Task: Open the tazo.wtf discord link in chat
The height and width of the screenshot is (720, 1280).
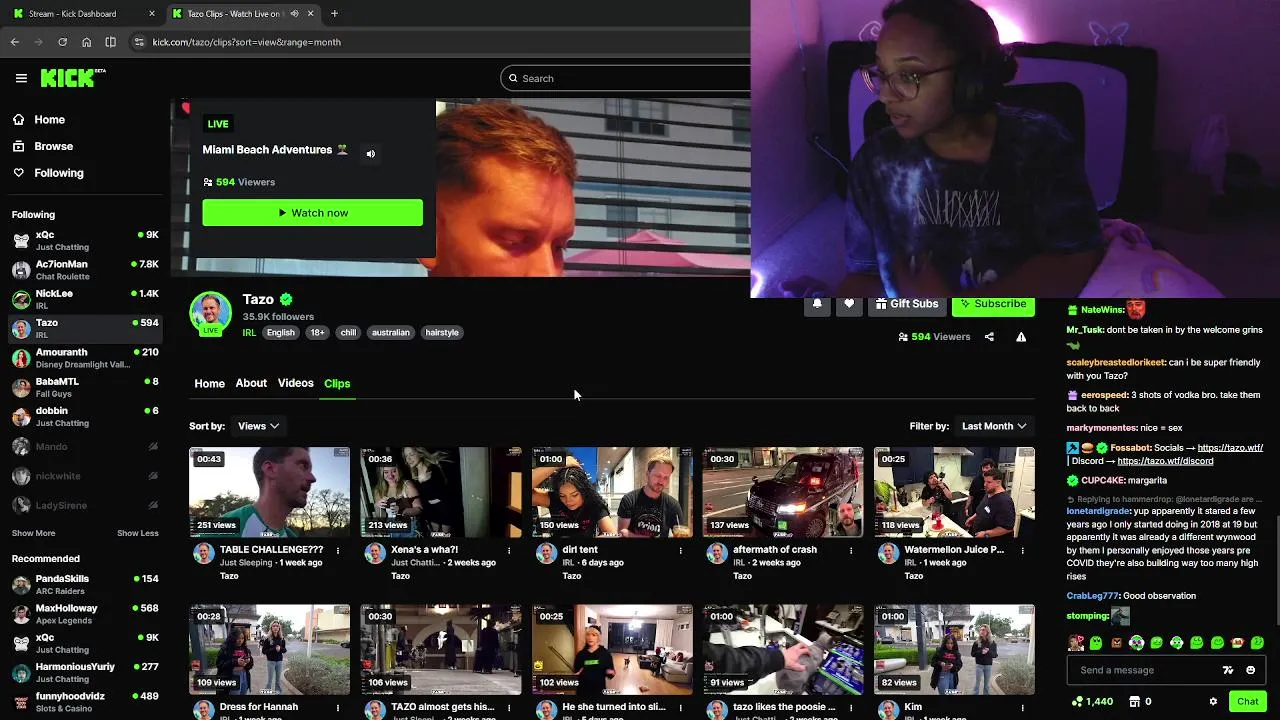Action: pos(1165,461)
